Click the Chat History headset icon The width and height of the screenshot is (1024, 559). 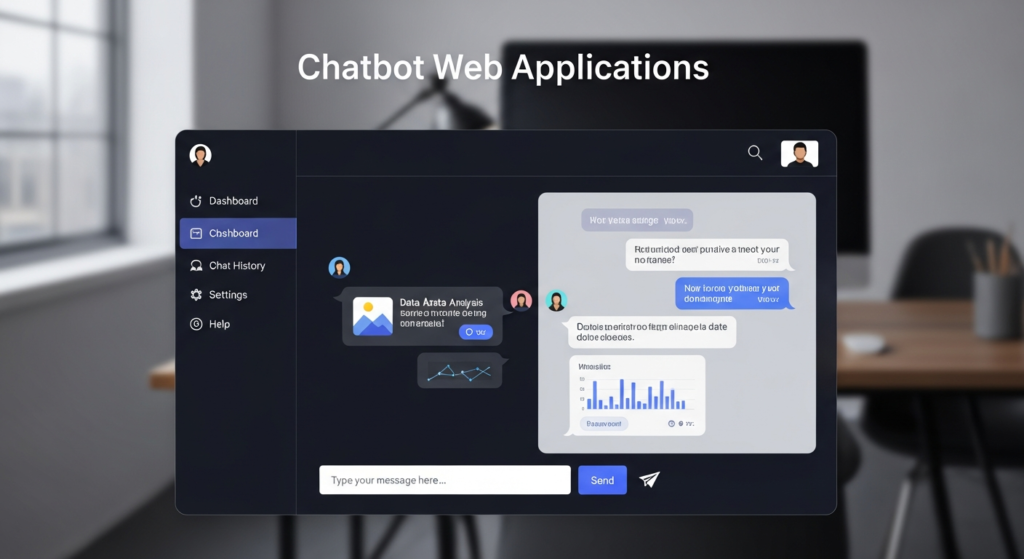(x=196, y=266)
